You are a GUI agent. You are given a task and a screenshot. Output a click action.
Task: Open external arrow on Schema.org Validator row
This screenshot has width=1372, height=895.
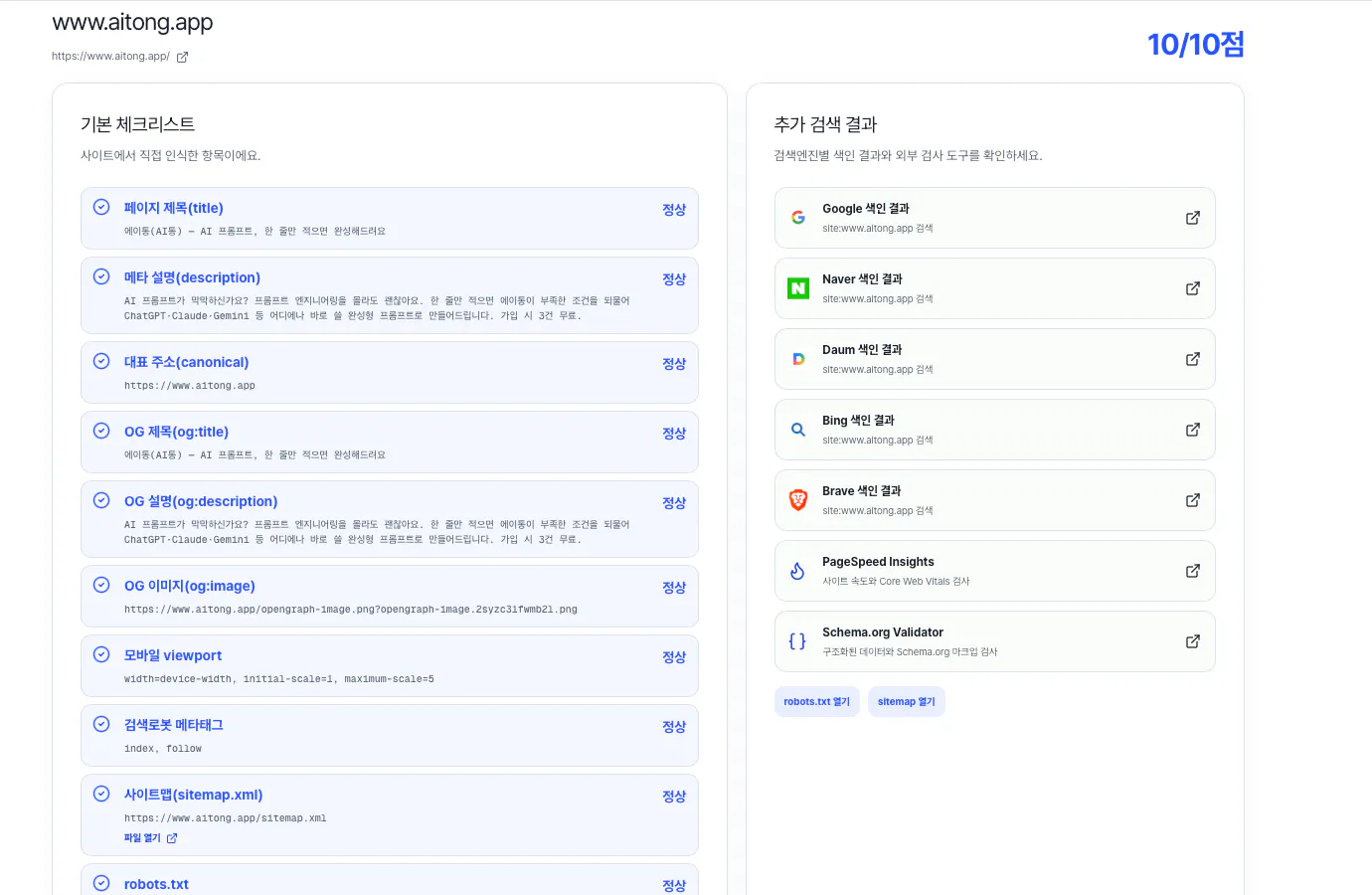point(1193,641)
